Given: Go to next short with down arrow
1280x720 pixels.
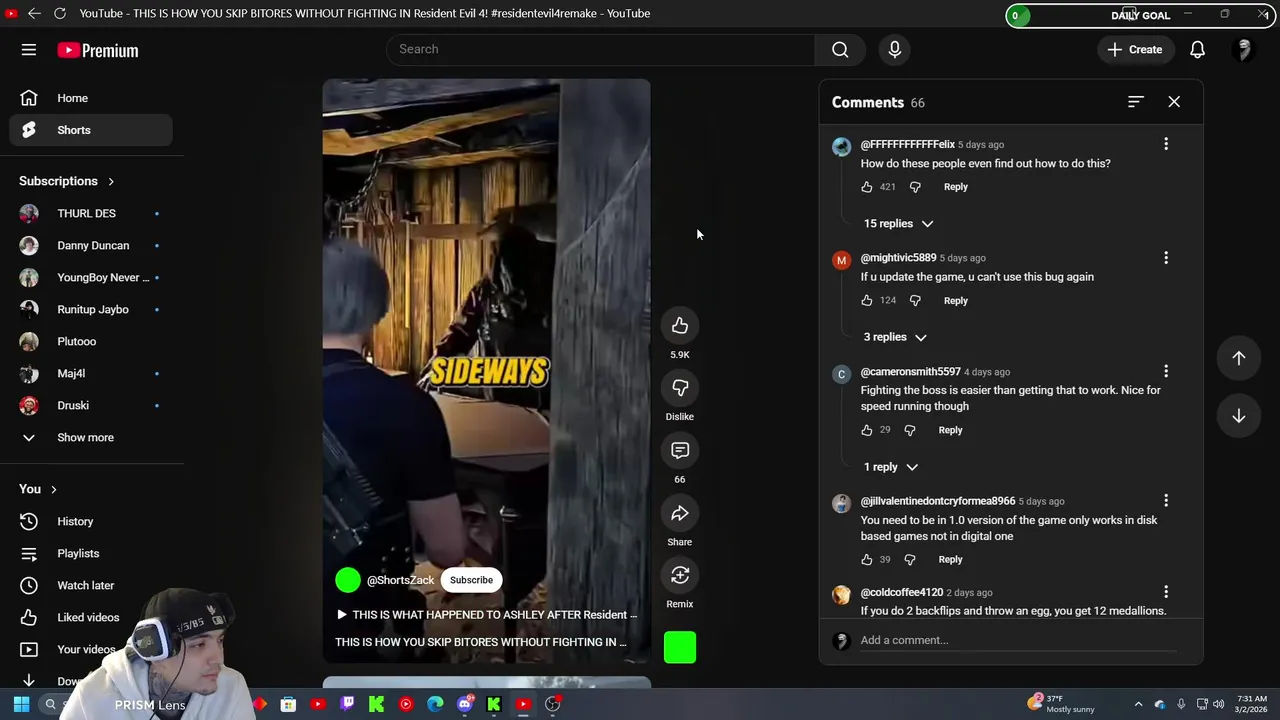Looking at the screenshot, I should 1238,416.
